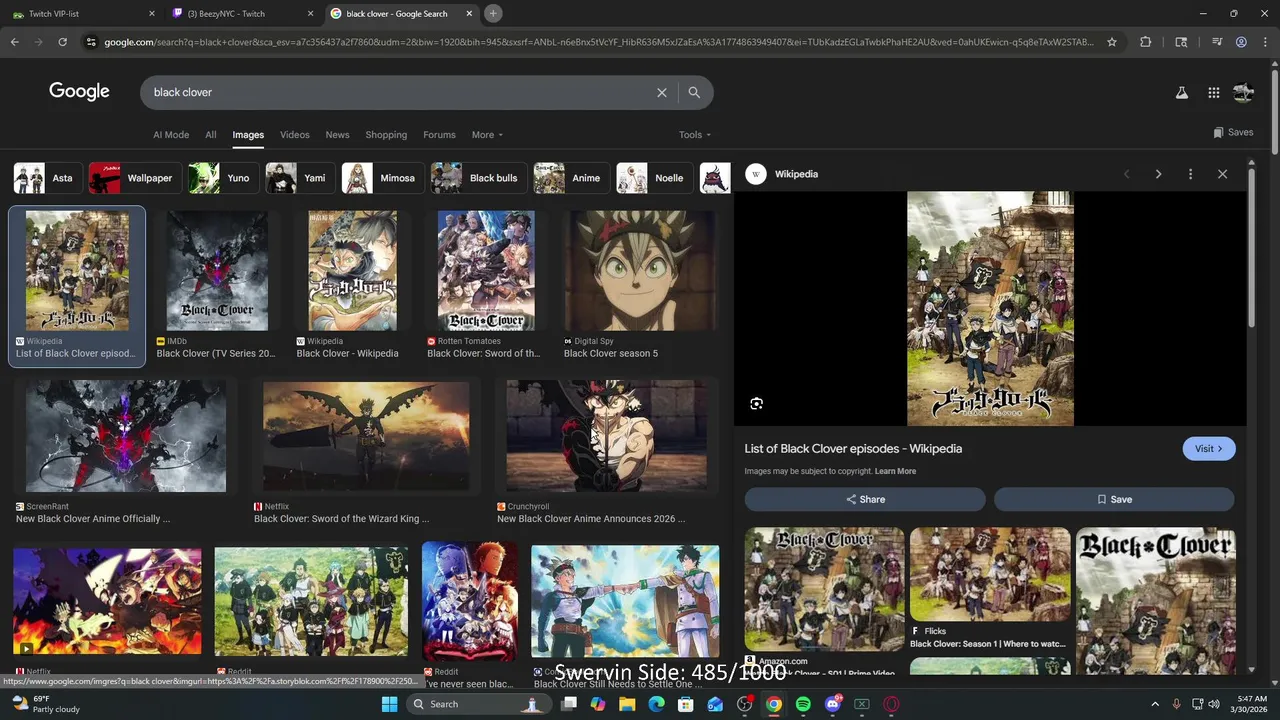Open Spotify from the taskbar

pyautogui.click(x=803, y=704)
